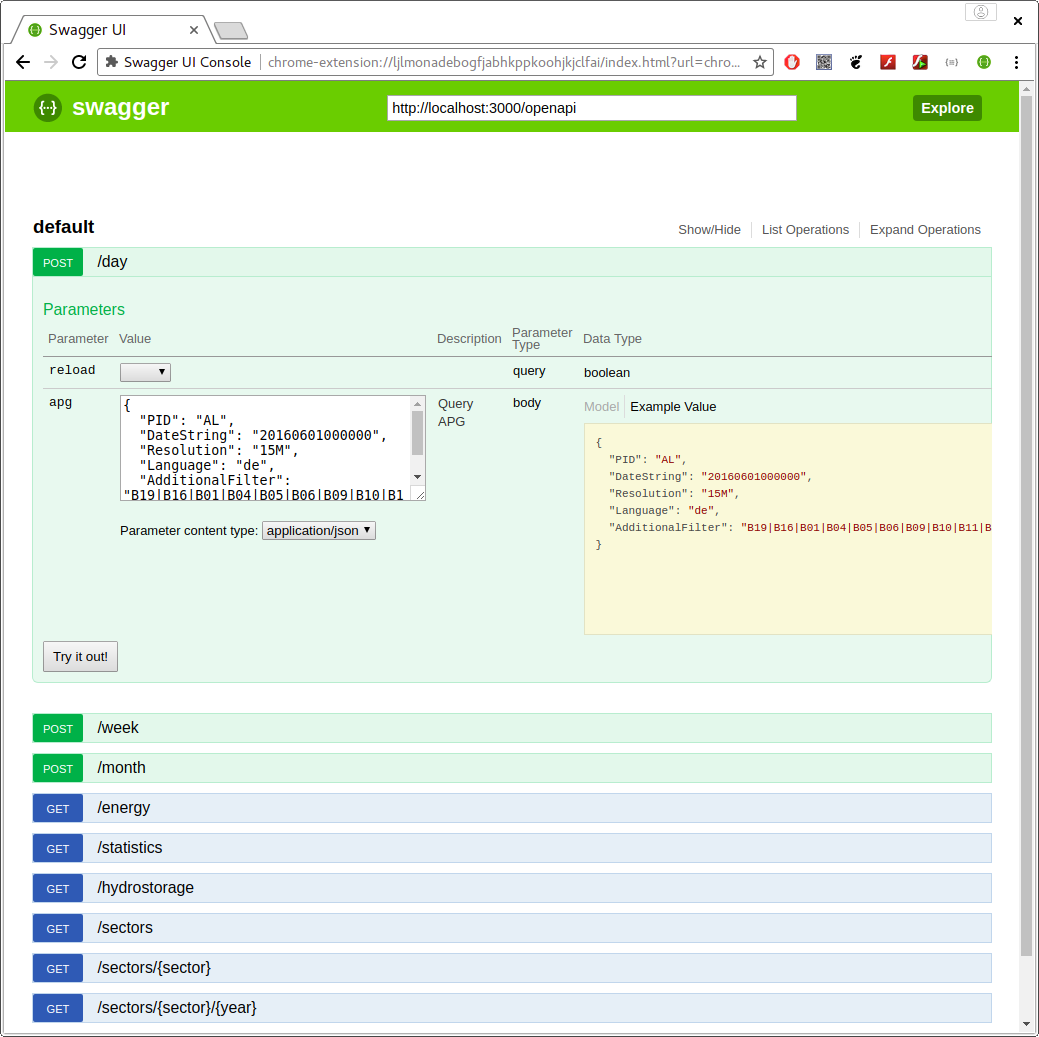Click the API URL input field
This screenshot has height=1037, width=1039.
[x=591, y=108]
